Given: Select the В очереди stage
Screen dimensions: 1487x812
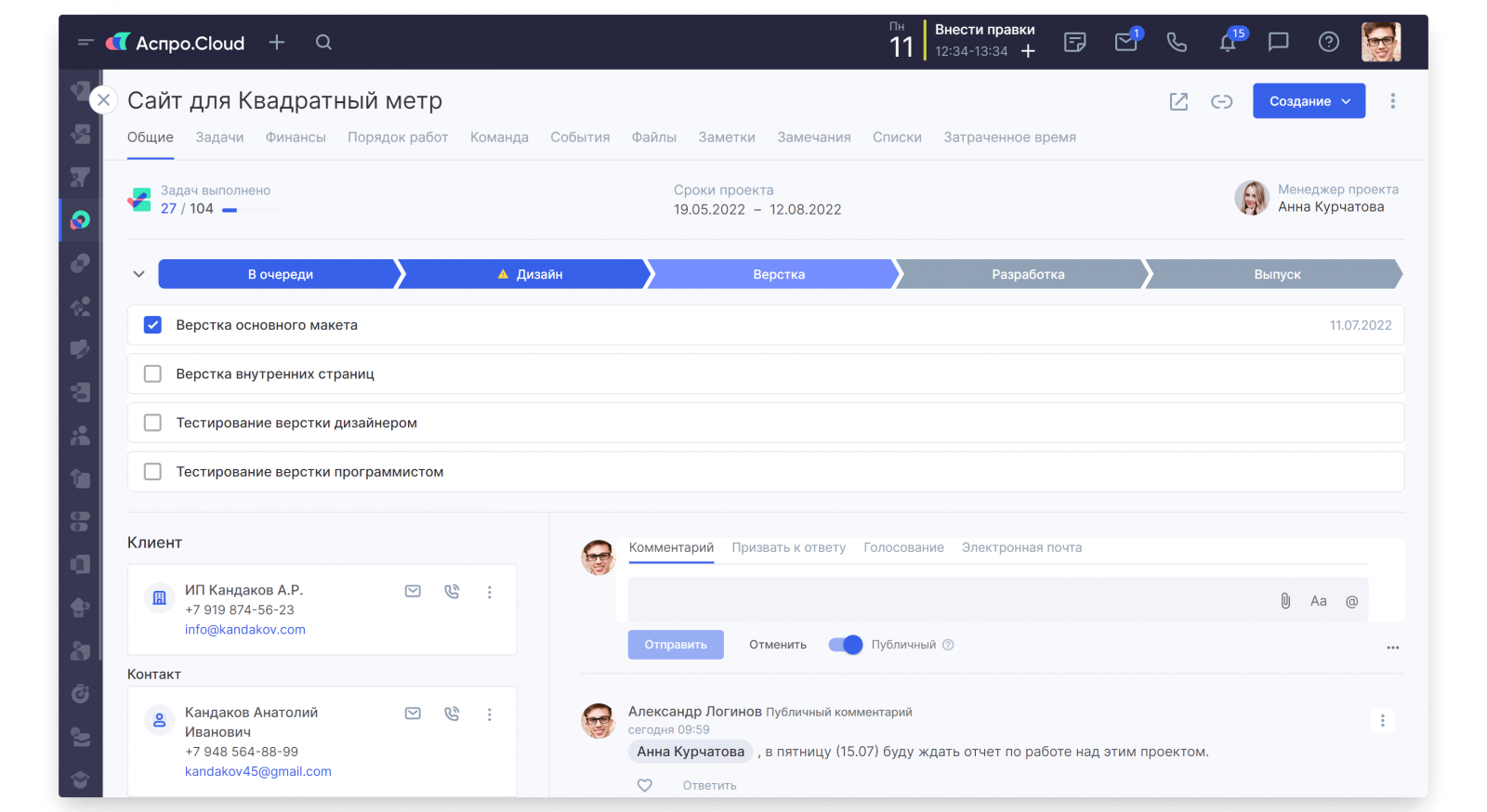Looking at the screenshot, I should click(x=281, y=274).
